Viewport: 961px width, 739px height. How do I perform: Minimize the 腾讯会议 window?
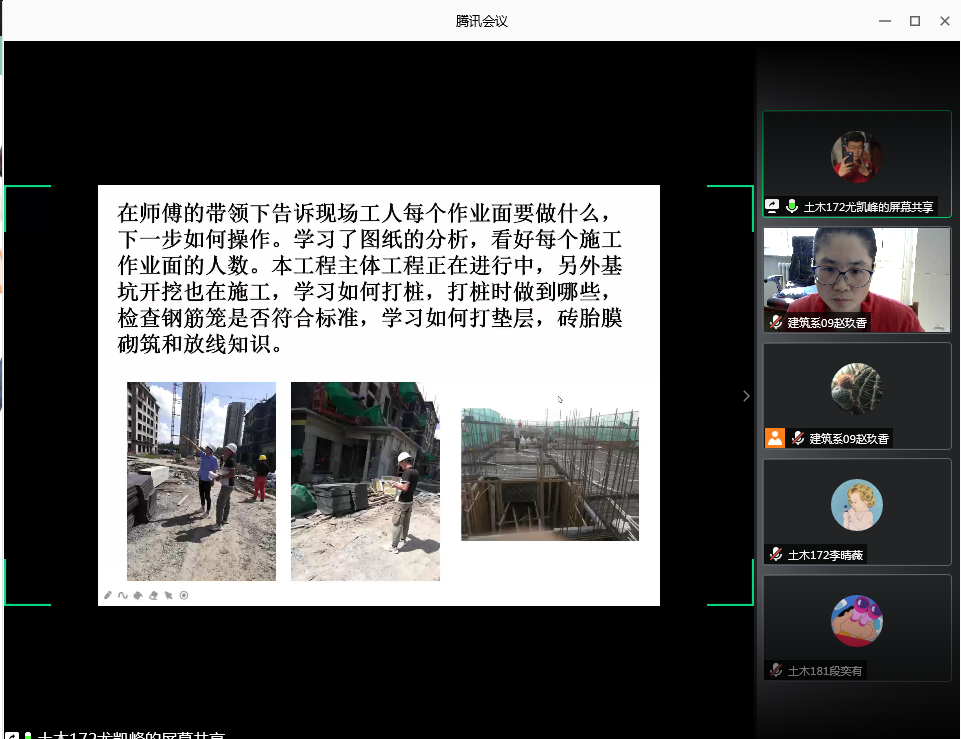click(x=884, y=20)
